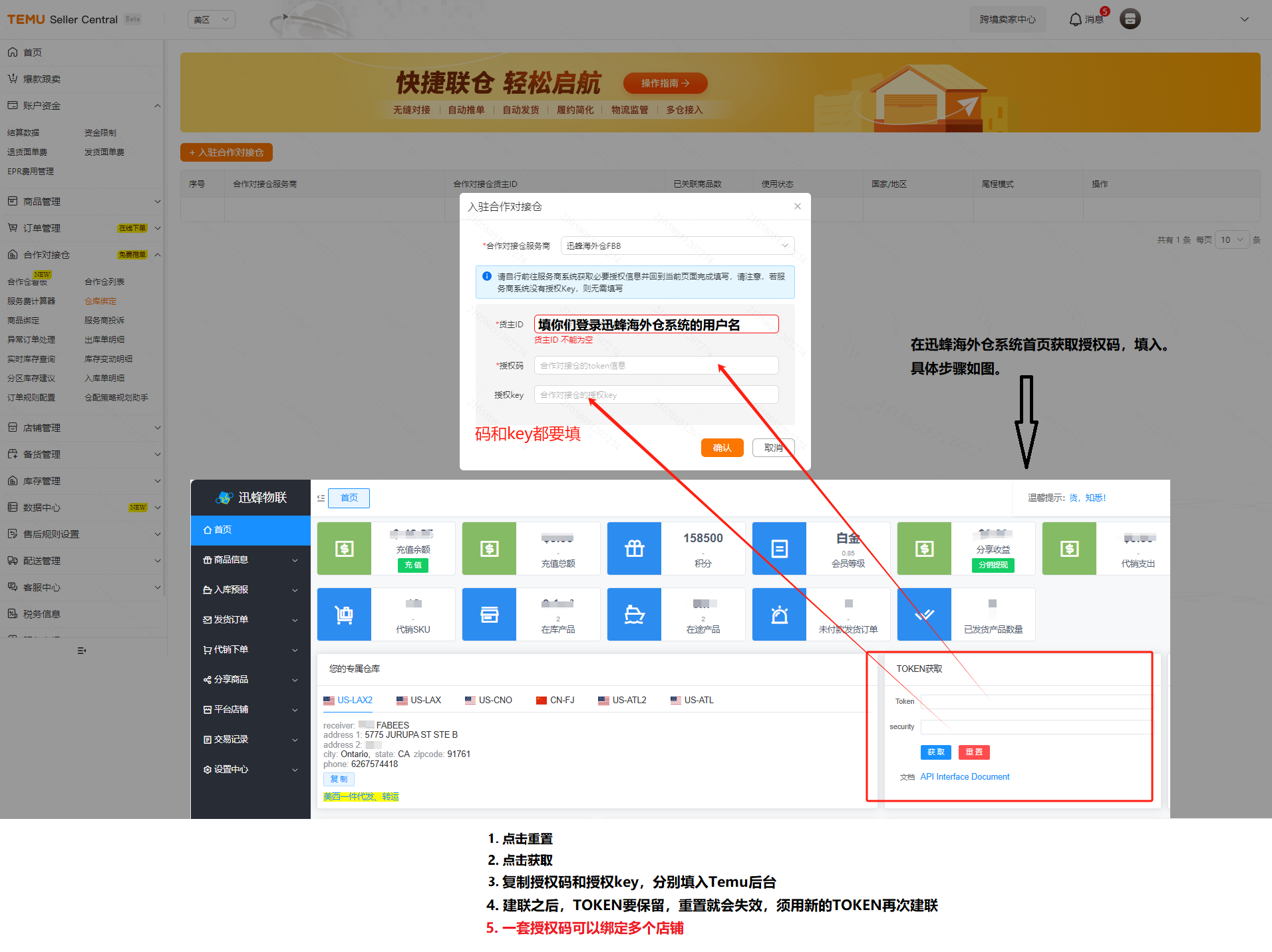Click the 配送管理 truck icon
This screenshot has width=1272, height=952.
(13, 560)
